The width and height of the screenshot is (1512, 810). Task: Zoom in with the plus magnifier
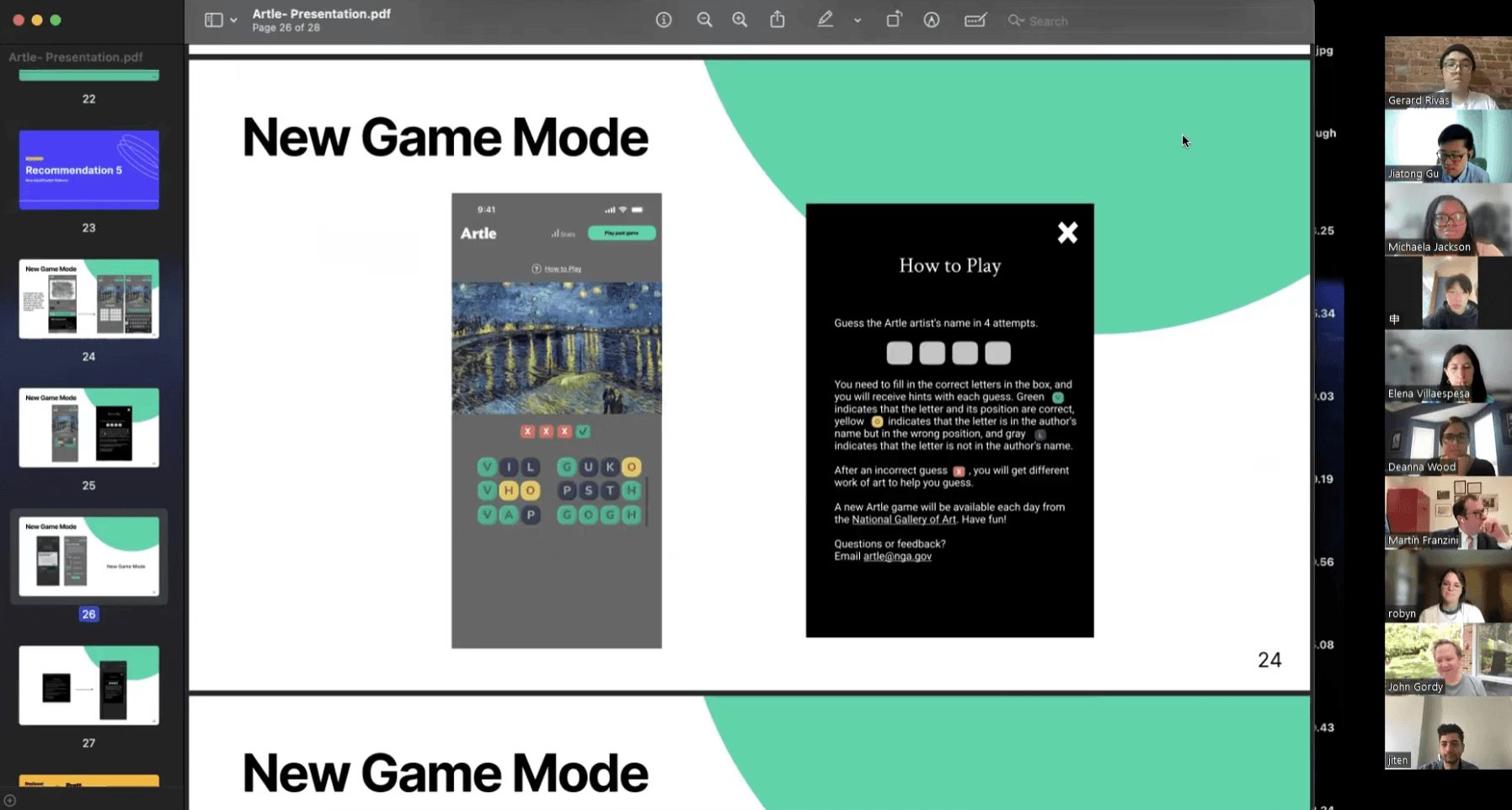[740, 20]
